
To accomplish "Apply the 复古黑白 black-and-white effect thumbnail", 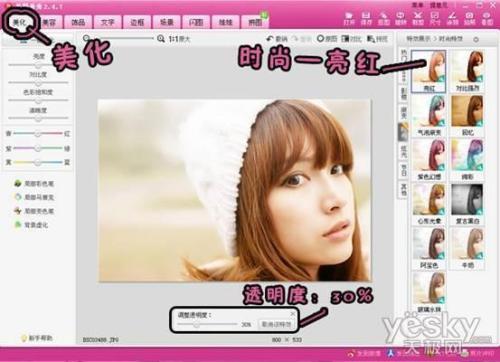I will 467,204.
